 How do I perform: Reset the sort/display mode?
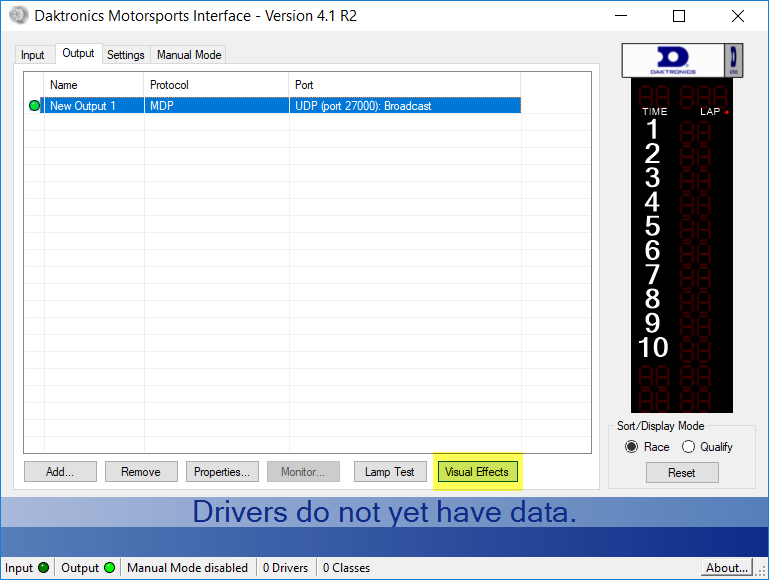click(681, 473)
